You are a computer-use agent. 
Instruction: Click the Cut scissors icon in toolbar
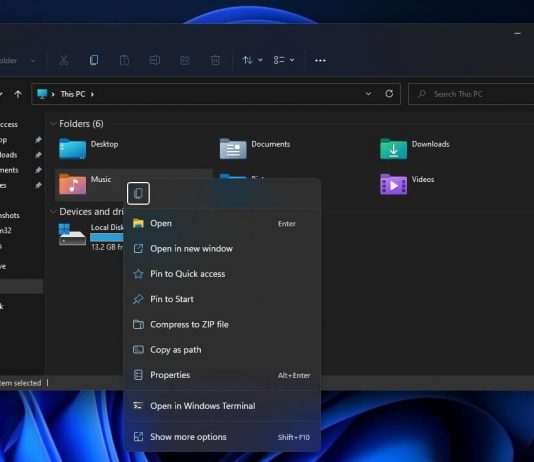pos(64,60)
